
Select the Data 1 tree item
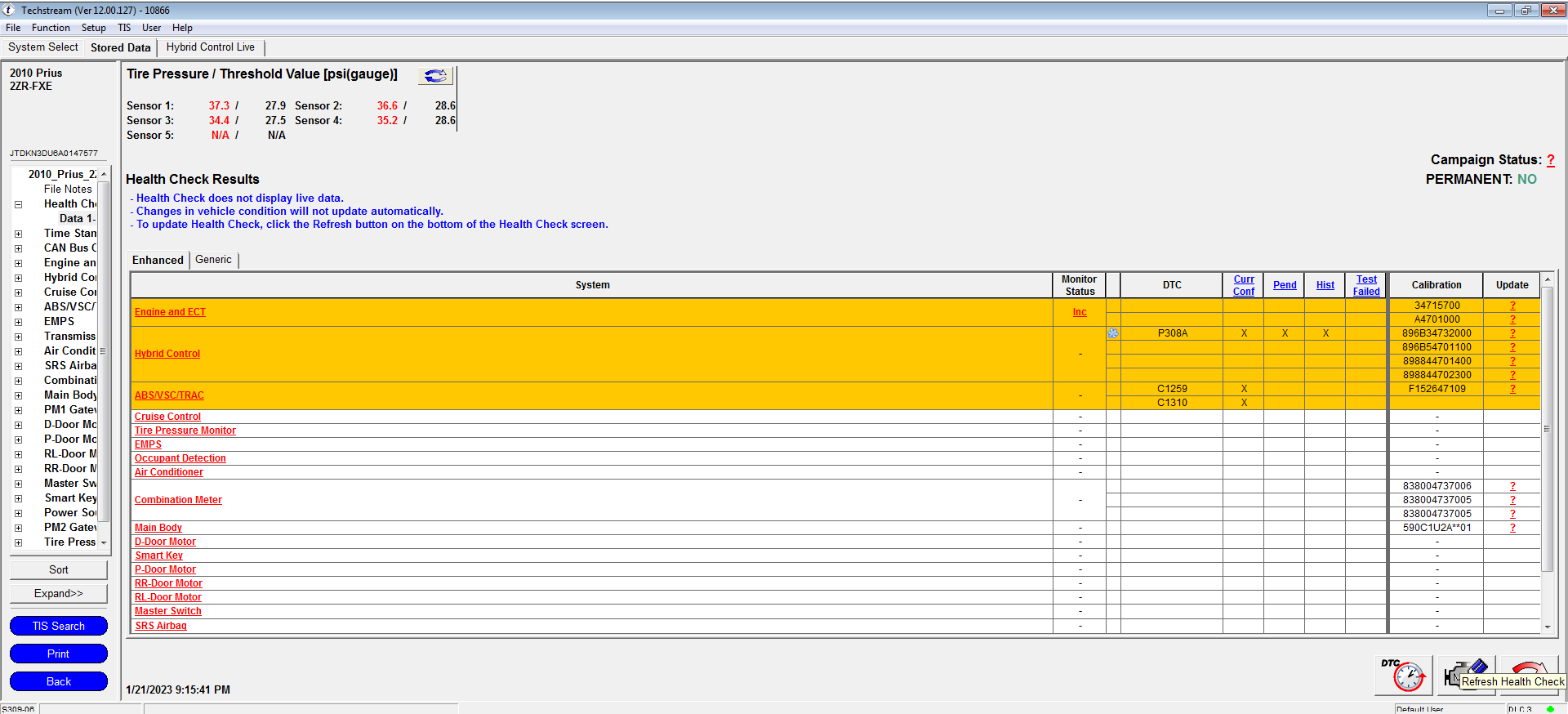tap(78, 219)
